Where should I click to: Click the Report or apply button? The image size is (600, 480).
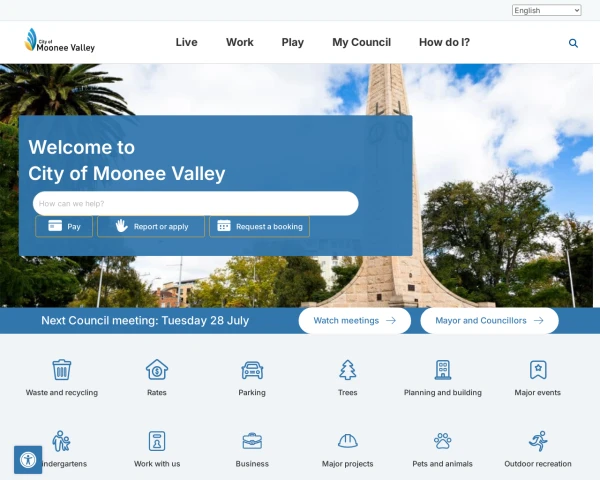click(x=151, y=227)
